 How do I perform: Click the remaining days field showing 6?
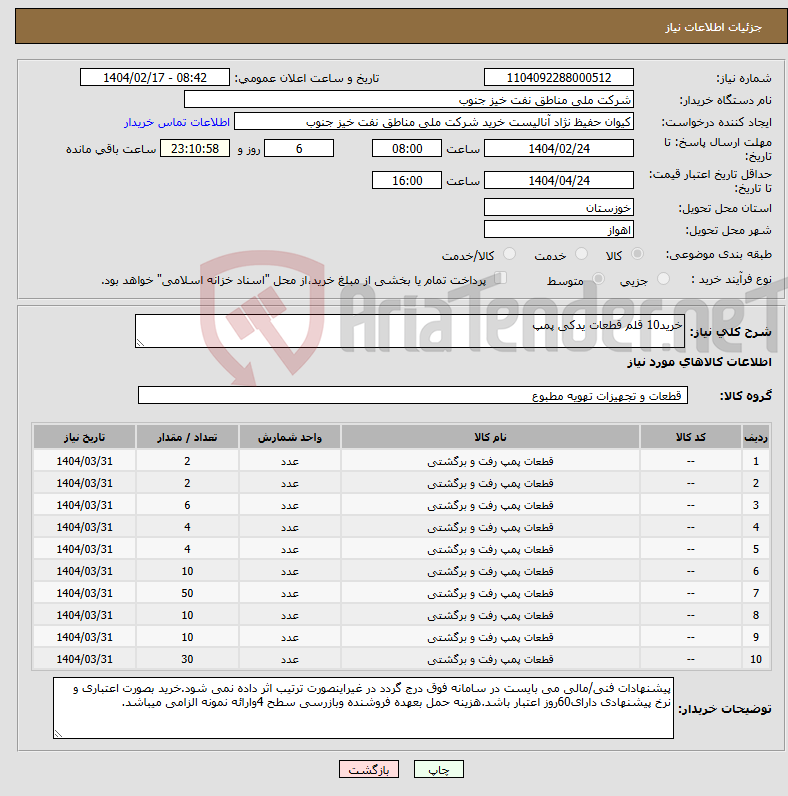tap(299, 149)
